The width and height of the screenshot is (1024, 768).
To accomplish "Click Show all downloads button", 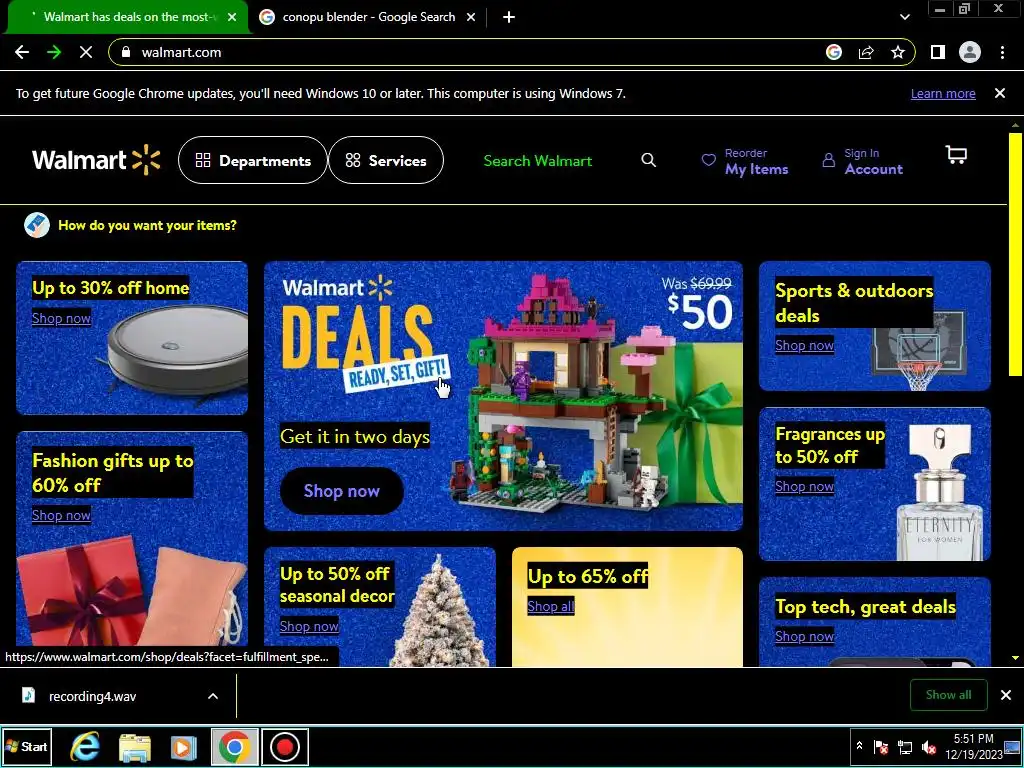I will (x=948, y=695).
